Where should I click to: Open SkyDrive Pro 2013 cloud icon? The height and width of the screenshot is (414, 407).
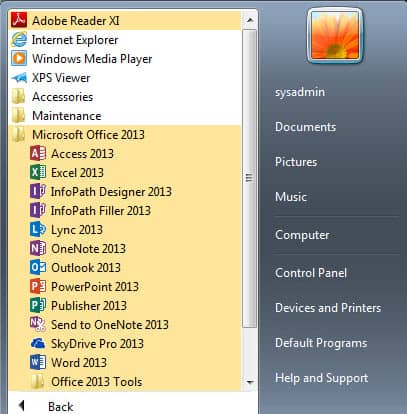tap(38, 344)
